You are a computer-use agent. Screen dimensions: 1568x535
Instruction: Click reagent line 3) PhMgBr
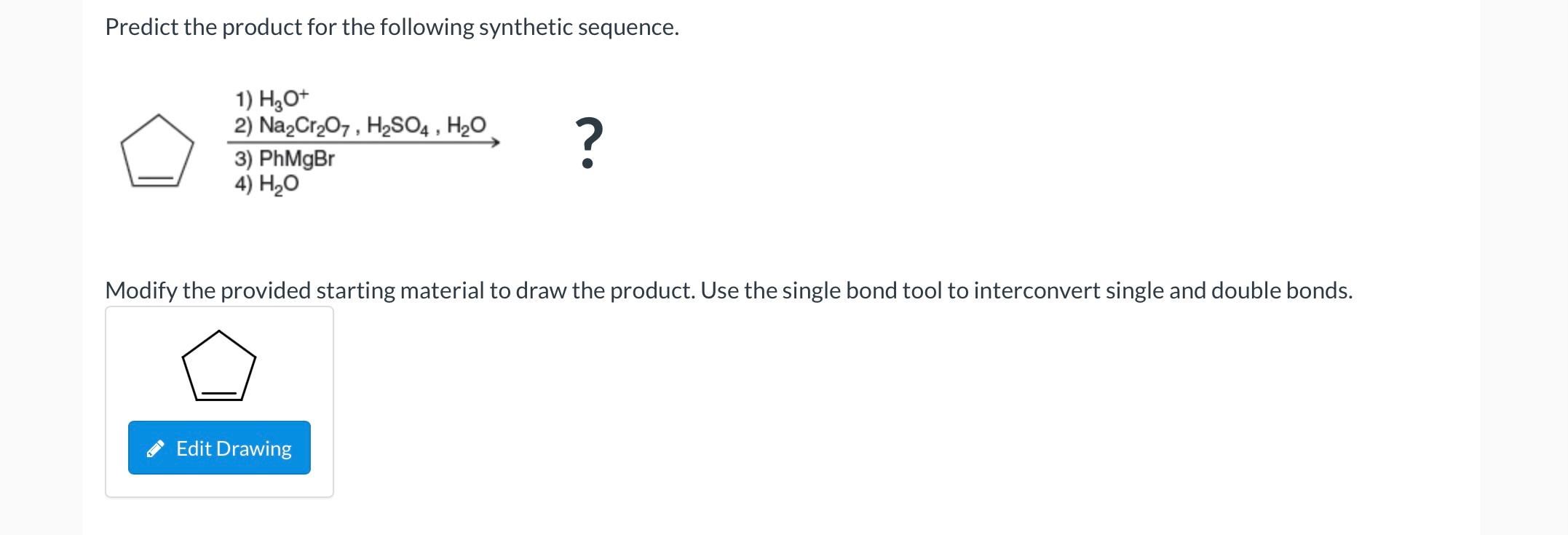284,159
